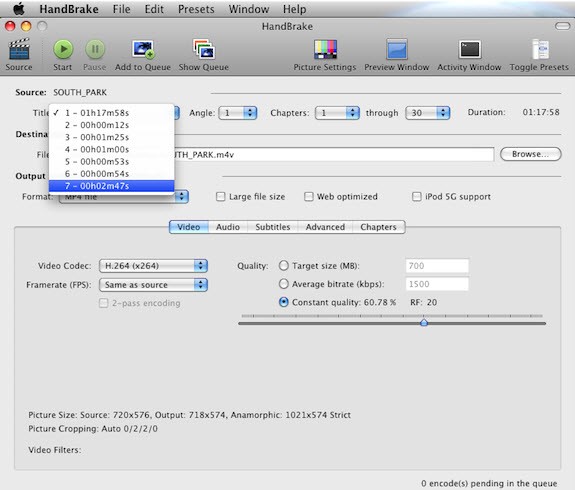Tick the 2-pass encoding checkbox
Viewport: 575px width, 490px height.
(x=103, y=303)
